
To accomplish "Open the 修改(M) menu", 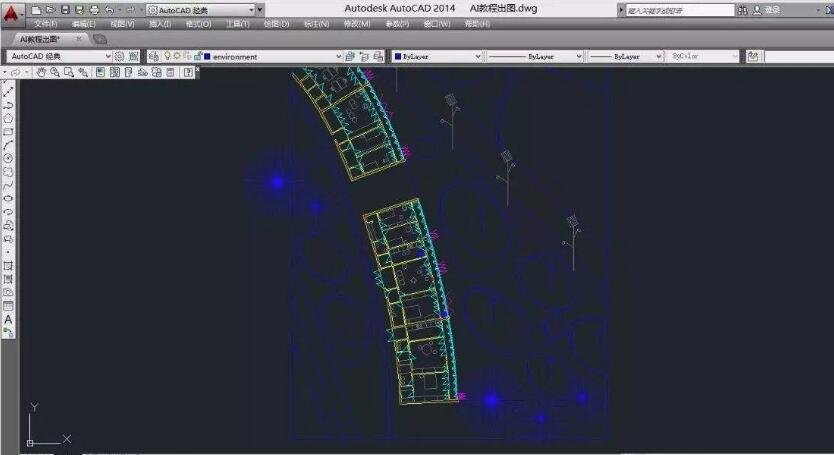I will pos(357,23).
